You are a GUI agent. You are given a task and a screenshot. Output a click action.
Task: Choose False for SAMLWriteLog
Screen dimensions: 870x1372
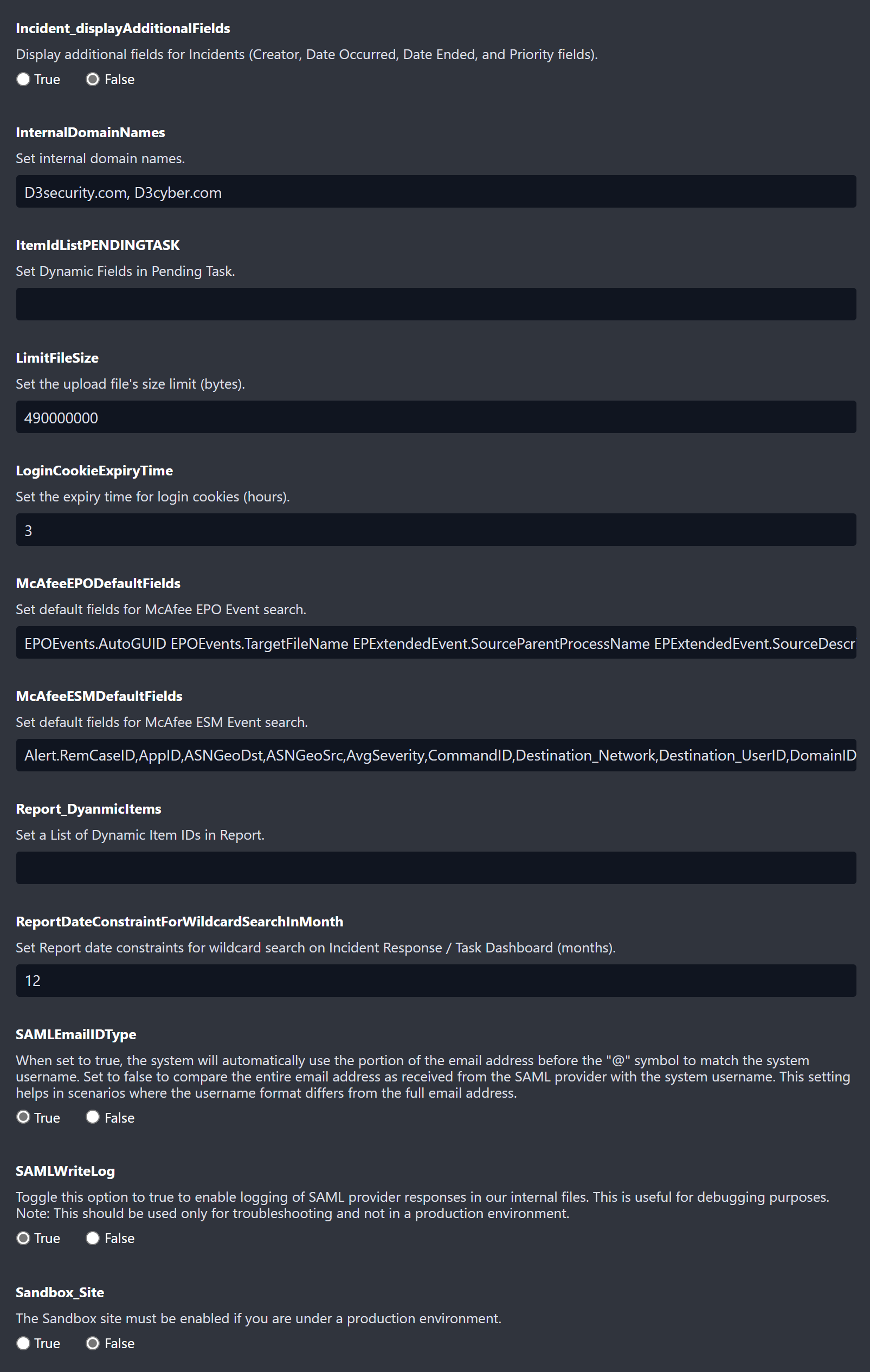pyautogui.click(x=92, y=1238)
